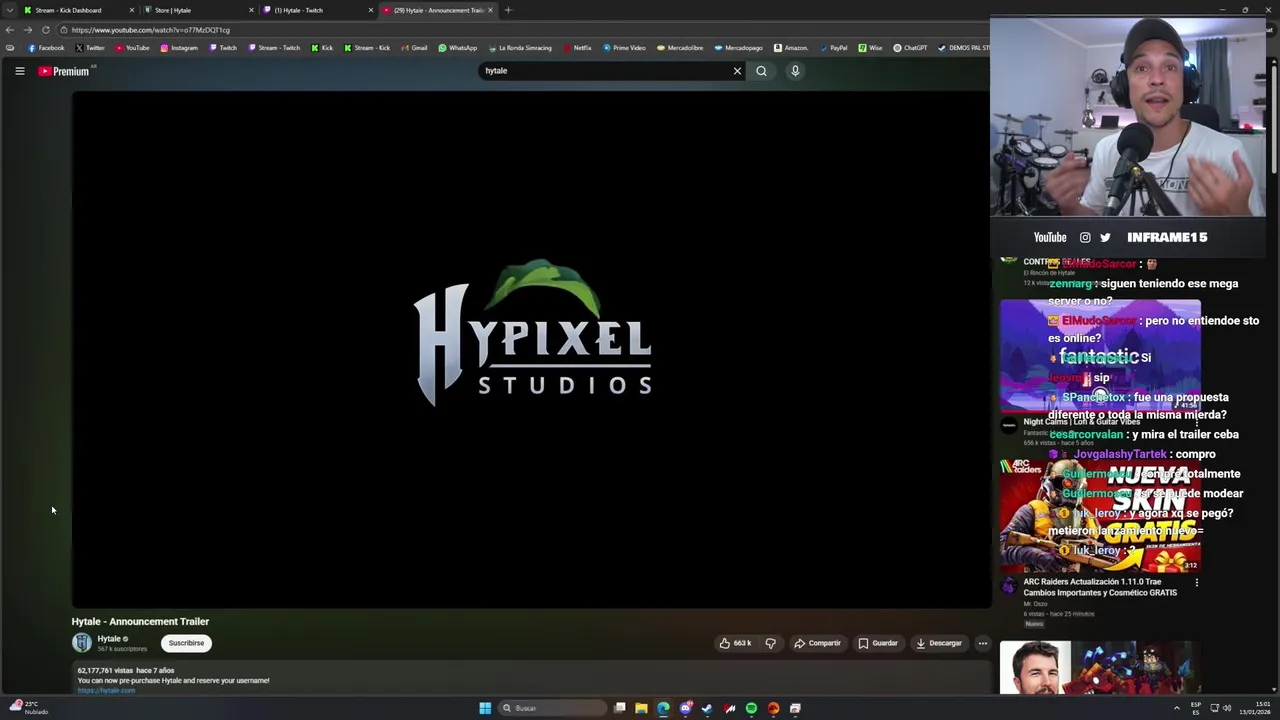Viewport: 1280px width, 720px height.
Task: Expand the tab search dropdown arrow
Action: [x=10, y=10]
